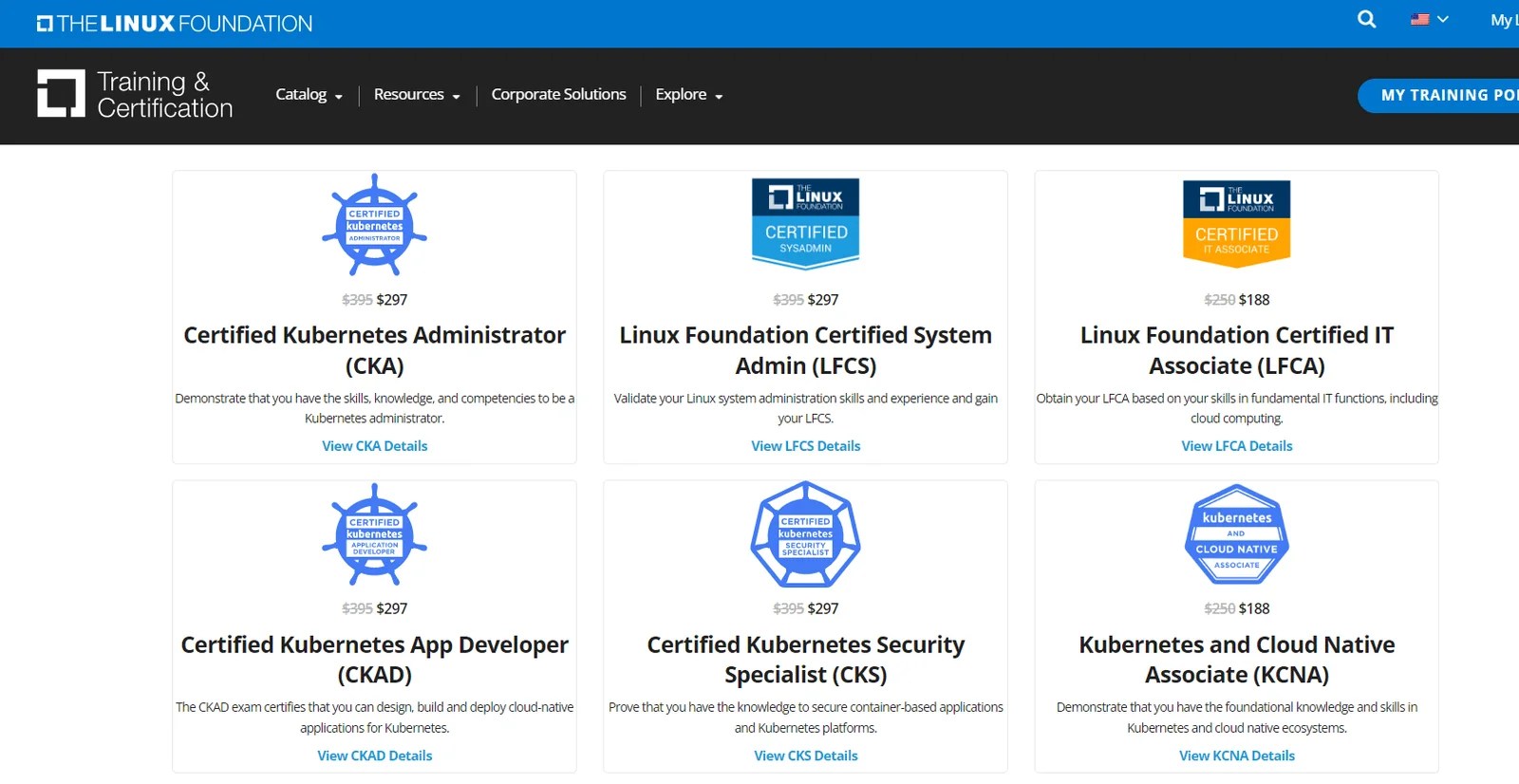This screenshot has height=784, width=1519.
Task: Select the CKS price $395 $297
Action: (806, 608)
